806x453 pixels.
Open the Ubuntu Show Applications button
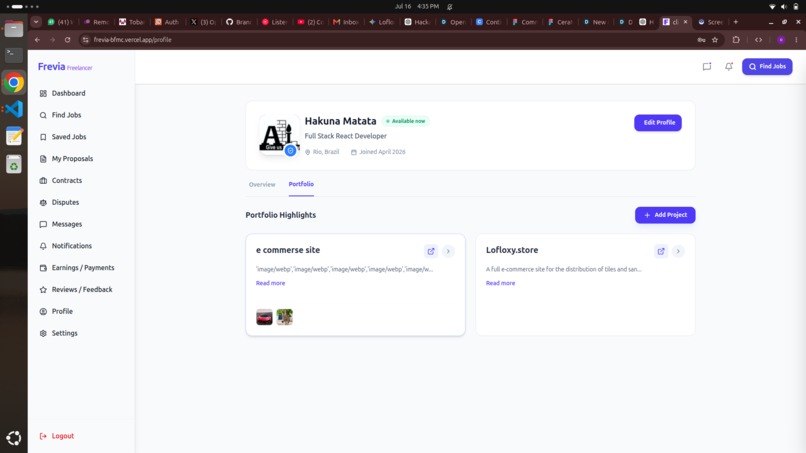coord(14,438)
